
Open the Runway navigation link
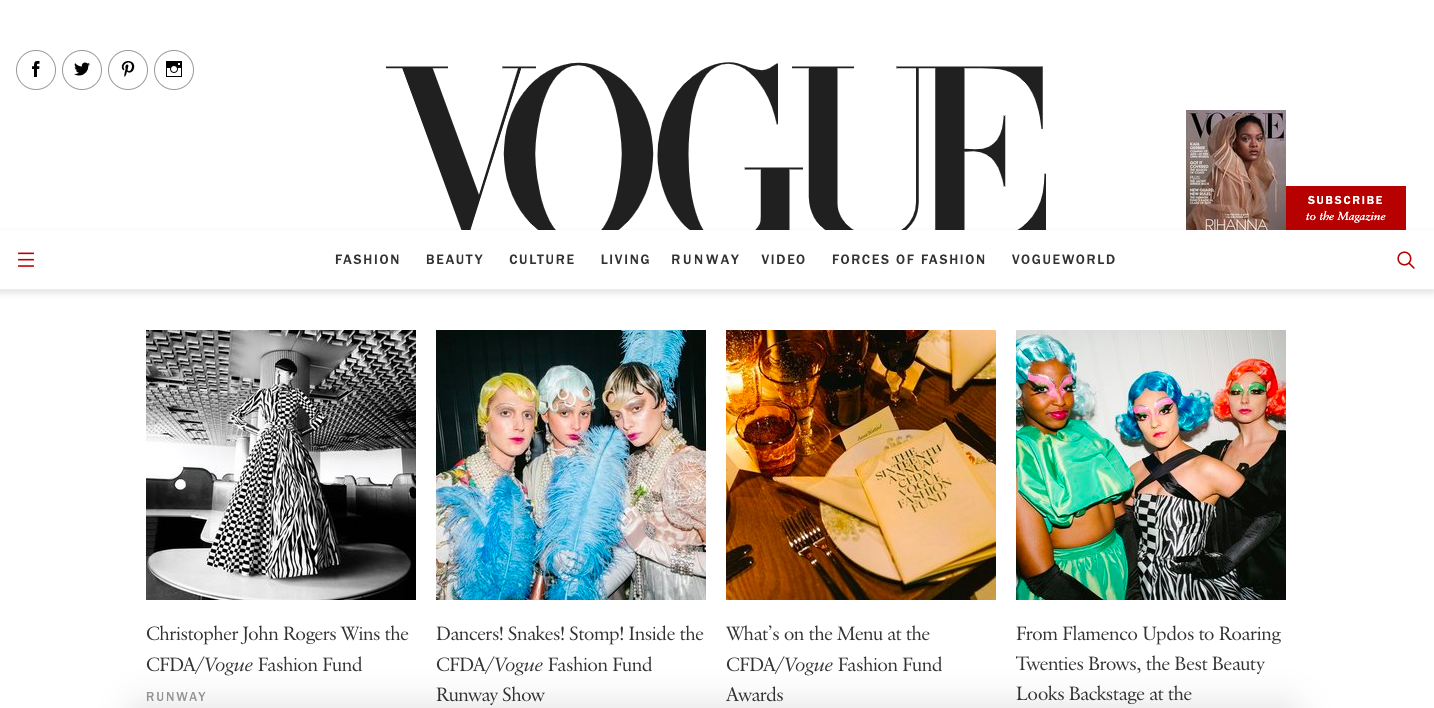[706, 259]
